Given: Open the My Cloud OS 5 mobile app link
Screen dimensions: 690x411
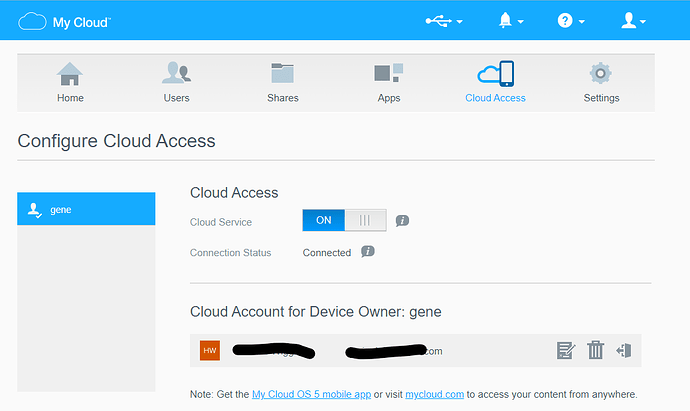Looking at the screenshot, I should coord(312,394).
